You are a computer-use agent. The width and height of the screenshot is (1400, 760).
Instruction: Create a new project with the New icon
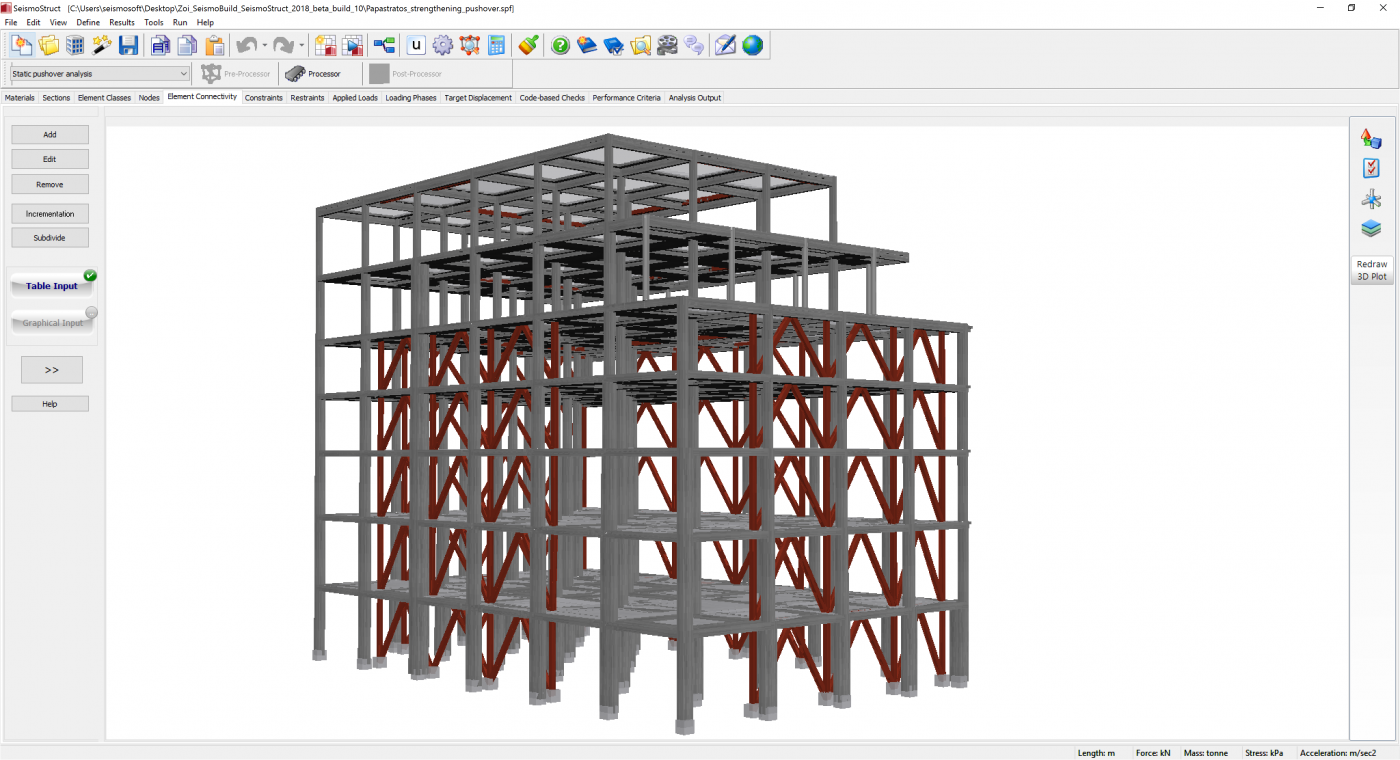click(22, 45)
